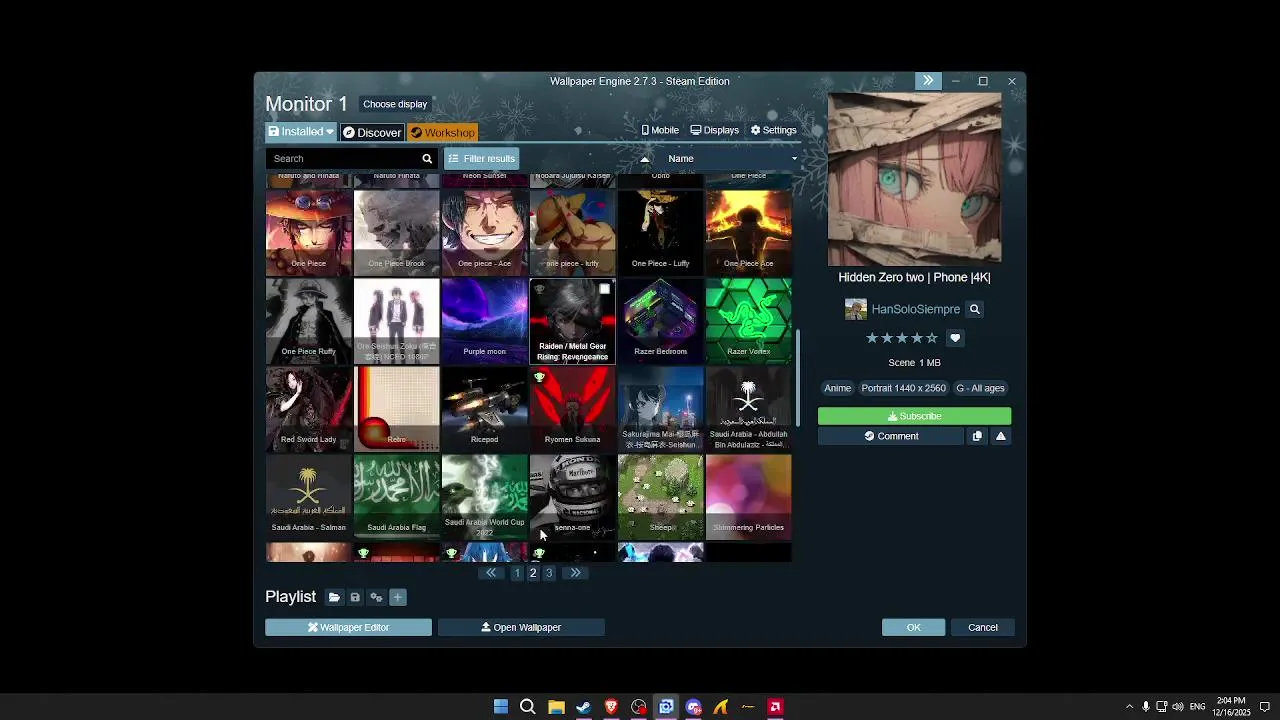Image resolution: width=1280 pixels, height=720 pixels.
Task: Copy wallpaper link icon beside Comment
Action: [977, 436]
